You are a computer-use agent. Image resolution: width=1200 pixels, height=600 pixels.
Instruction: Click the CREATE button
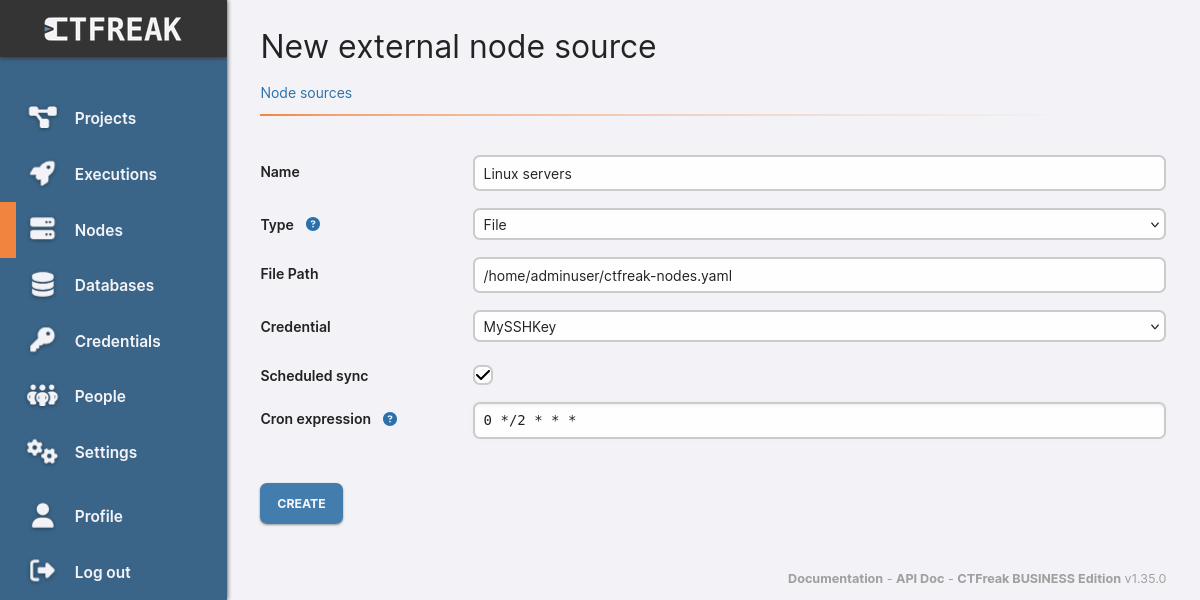pos(301,503)
